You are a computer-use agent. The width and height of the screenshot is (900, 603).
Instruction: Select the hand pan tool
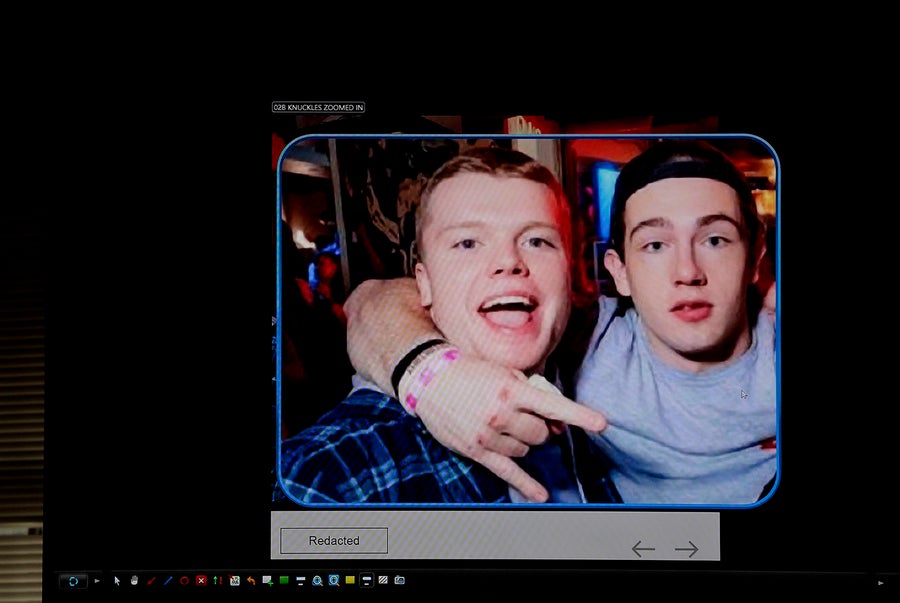[x=134, y=580]
